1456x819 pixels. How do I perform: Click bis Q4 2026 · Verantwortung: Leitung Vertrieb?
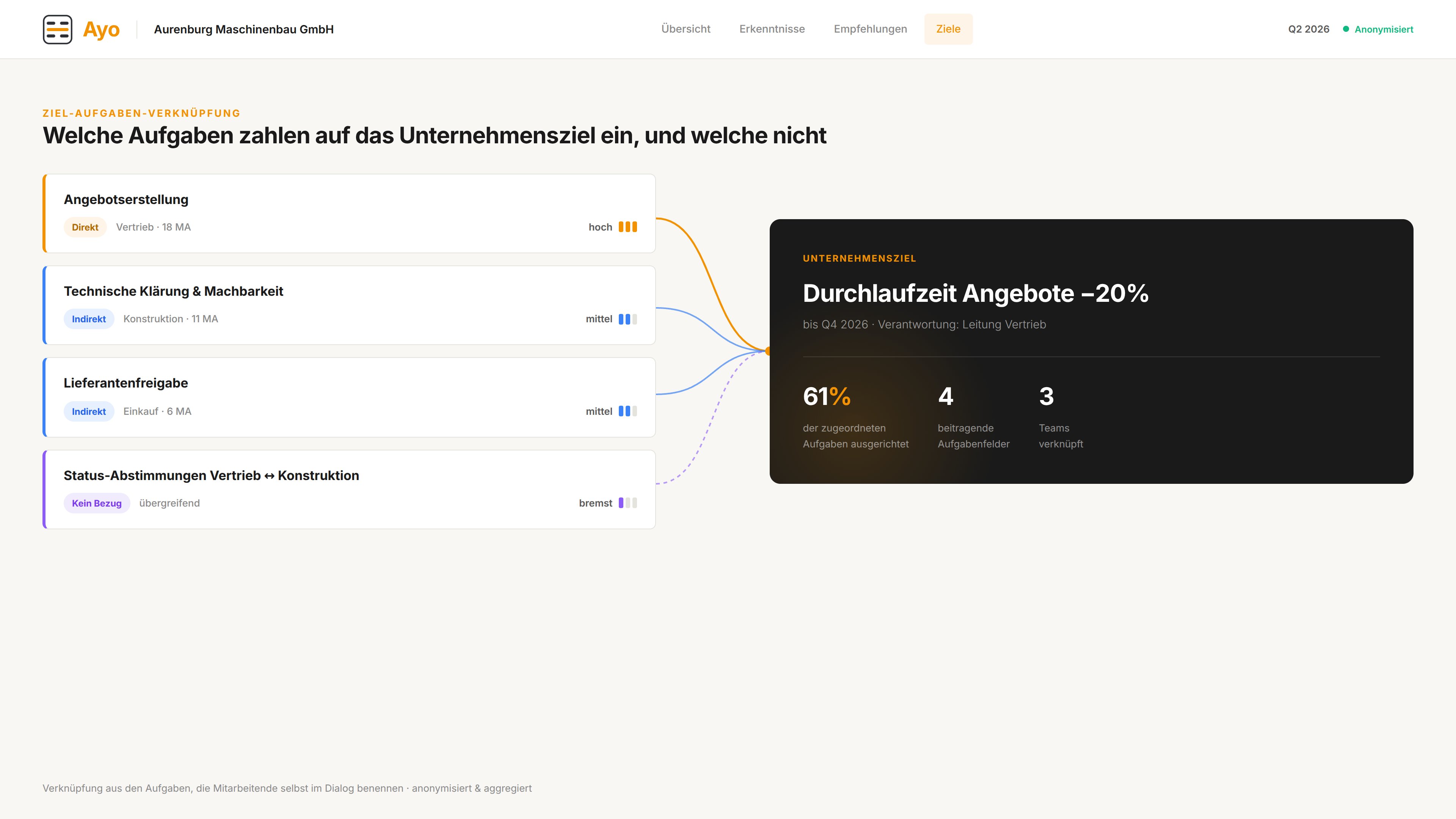(924, 325)
